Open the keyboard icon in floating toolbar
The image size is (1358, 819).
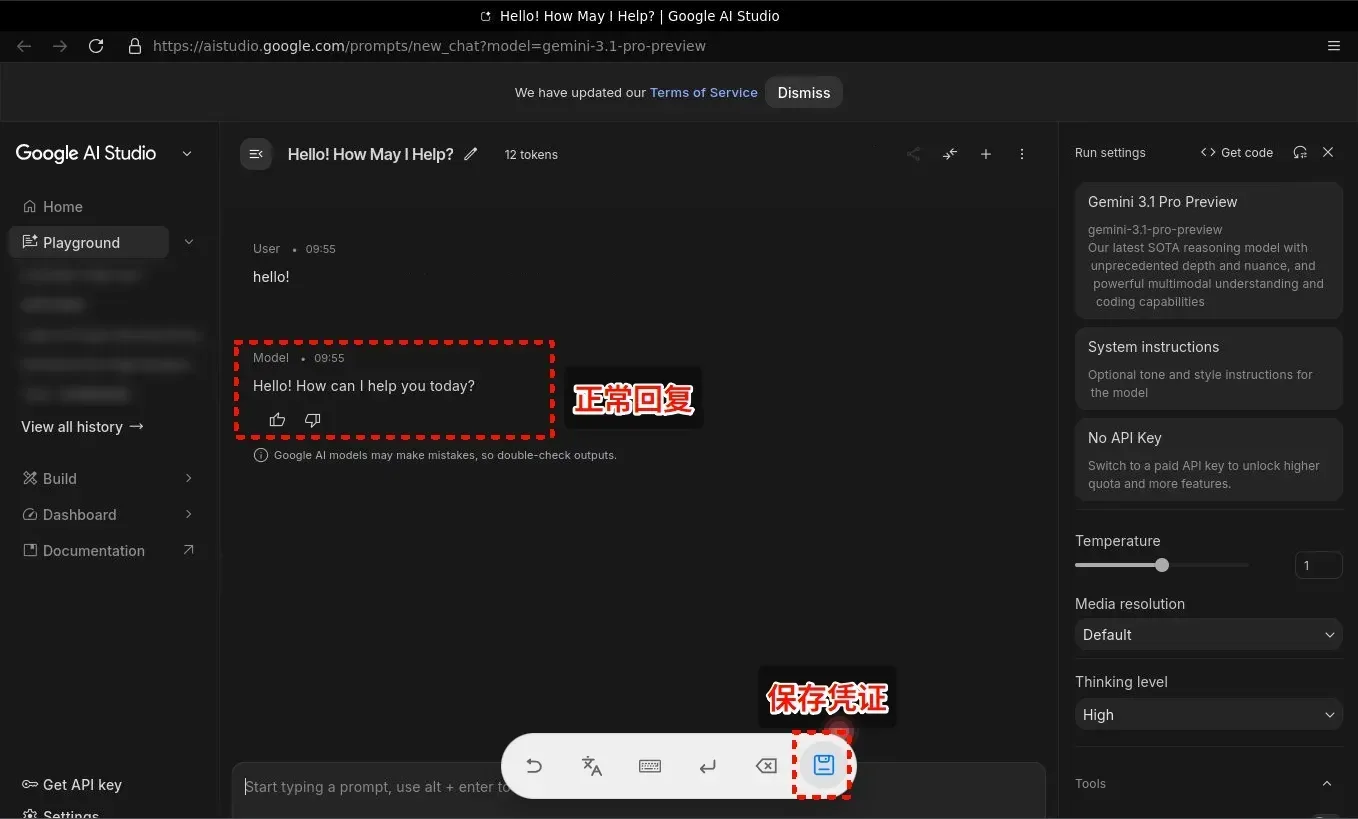(650, 766)
